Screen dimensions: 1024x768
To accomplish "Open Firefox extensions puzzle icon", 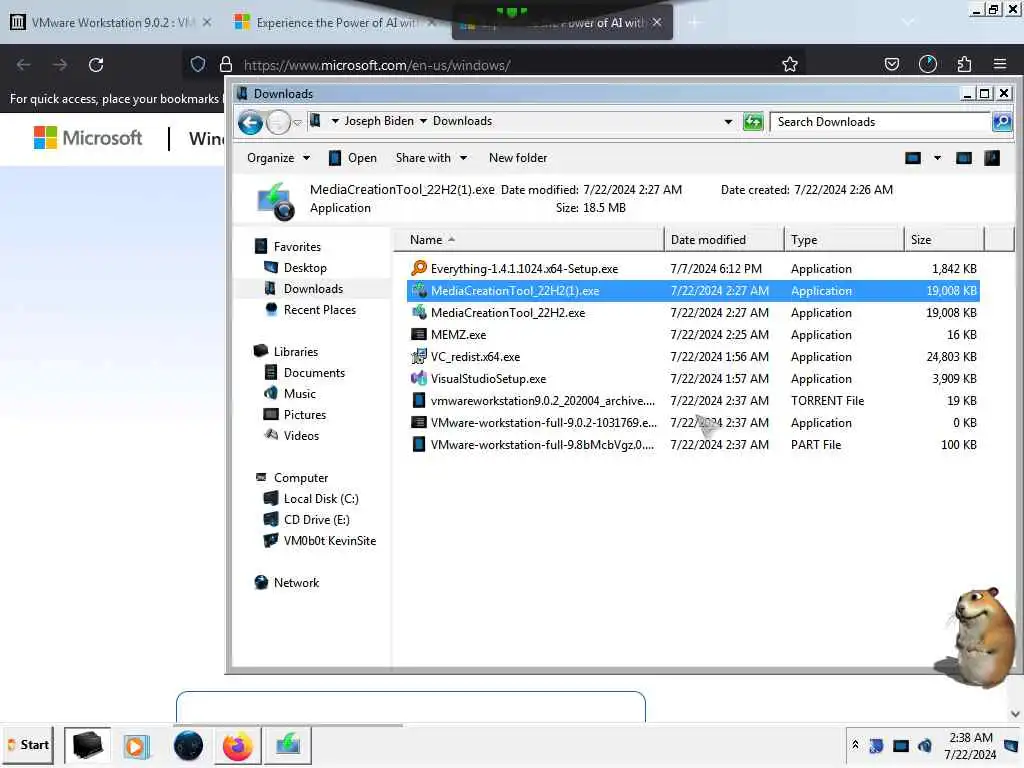I will tap(964, 64).
